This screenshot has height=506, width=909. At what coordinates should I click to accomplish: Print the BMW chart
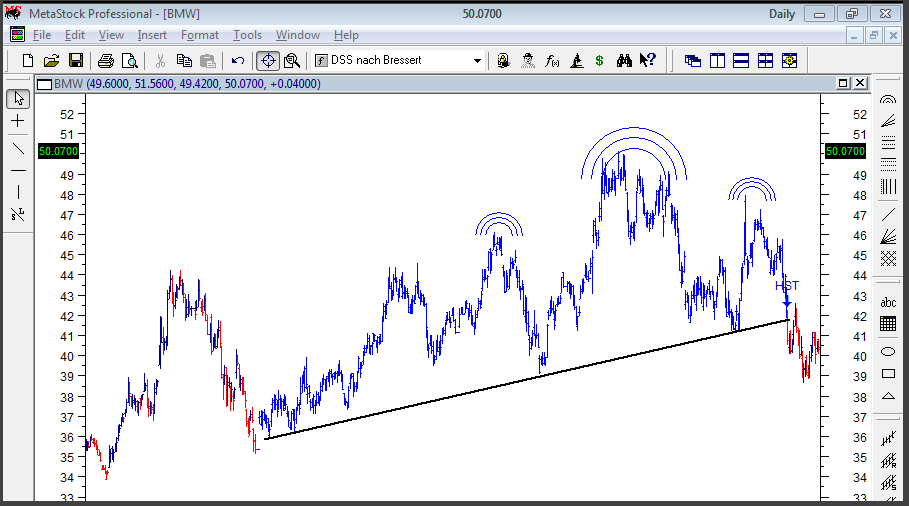[106, 60]
